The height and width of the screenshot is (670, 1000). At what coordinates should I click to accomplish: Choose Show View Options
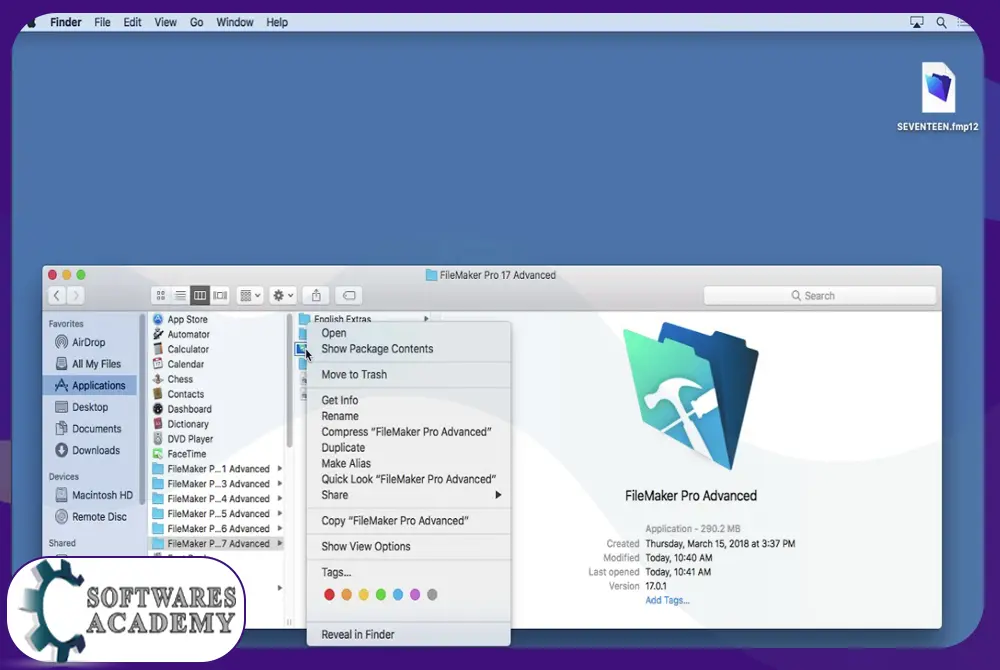click(409, 546)
